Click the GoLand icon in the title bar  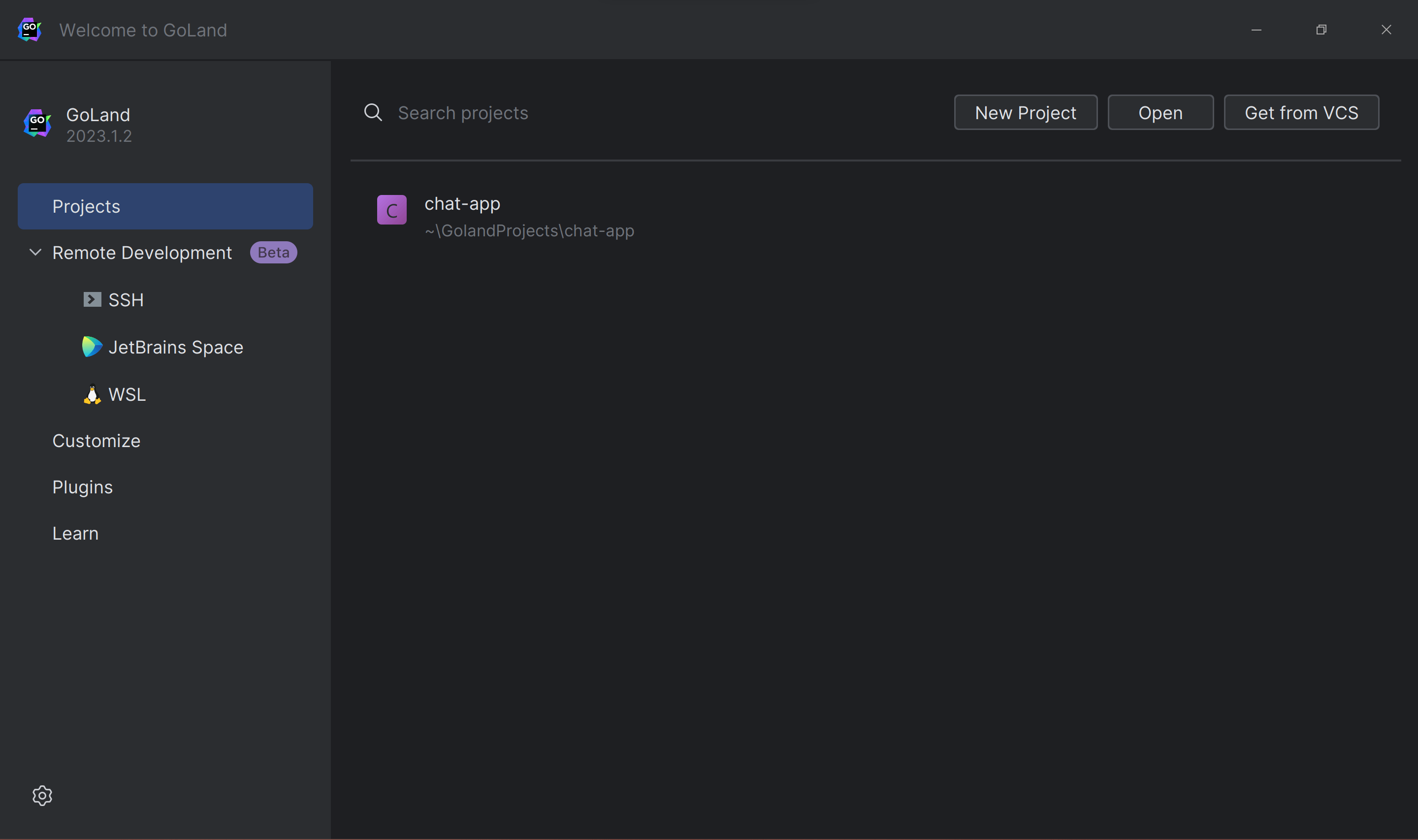click(30, 30)
